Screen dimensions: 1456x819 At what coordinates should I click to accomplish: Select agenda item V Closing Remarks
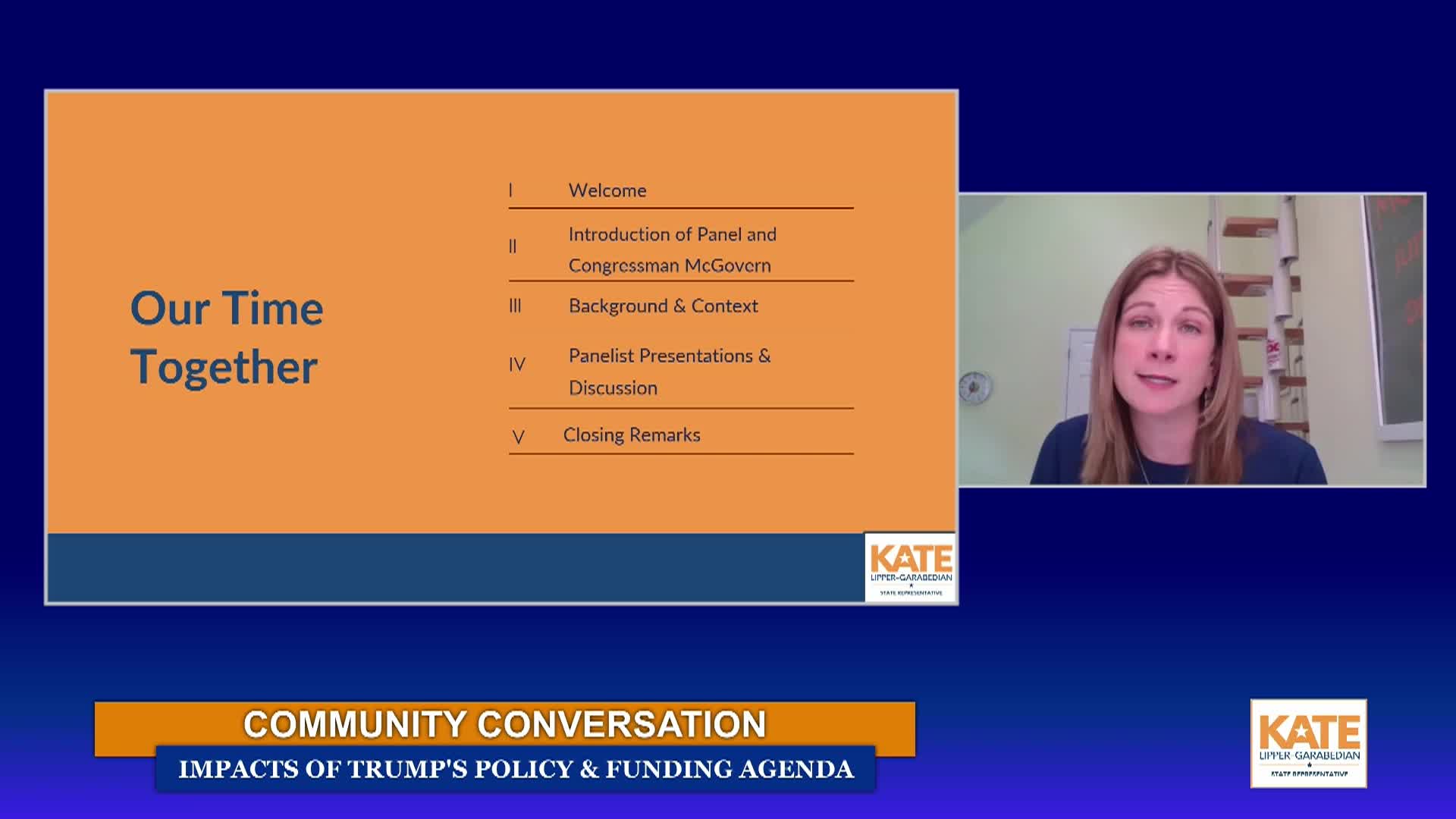[632, 435]
